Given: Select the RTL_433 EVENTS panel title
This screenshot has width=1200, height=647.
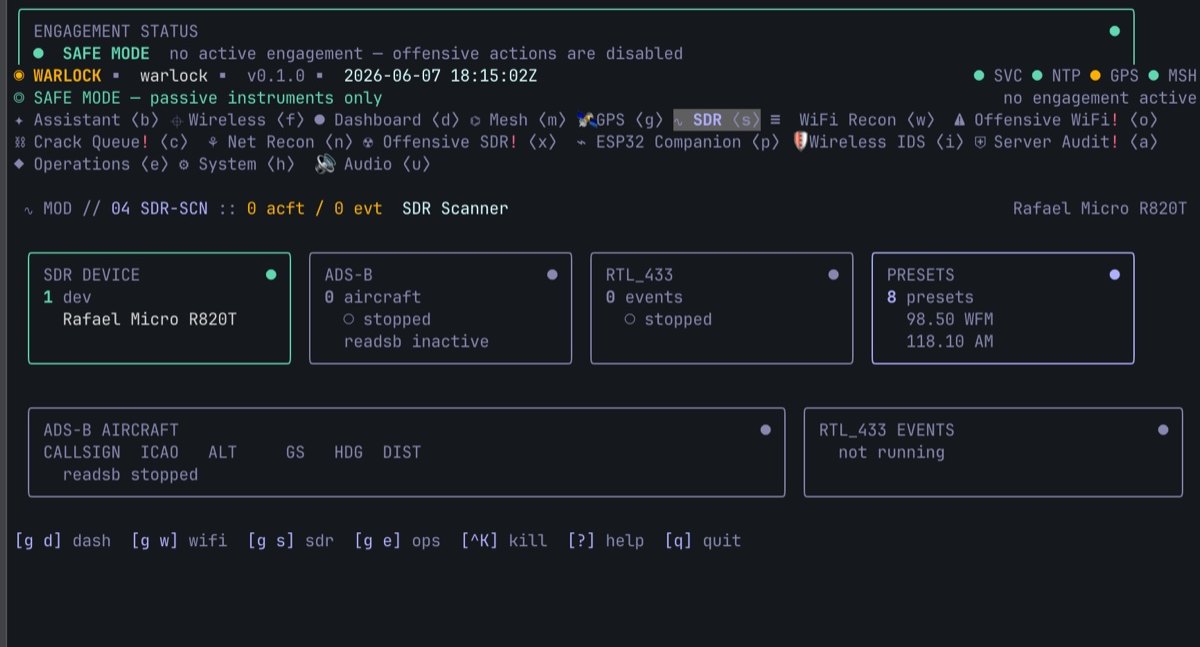Looking at the screenshot, I should click(887, 430).
